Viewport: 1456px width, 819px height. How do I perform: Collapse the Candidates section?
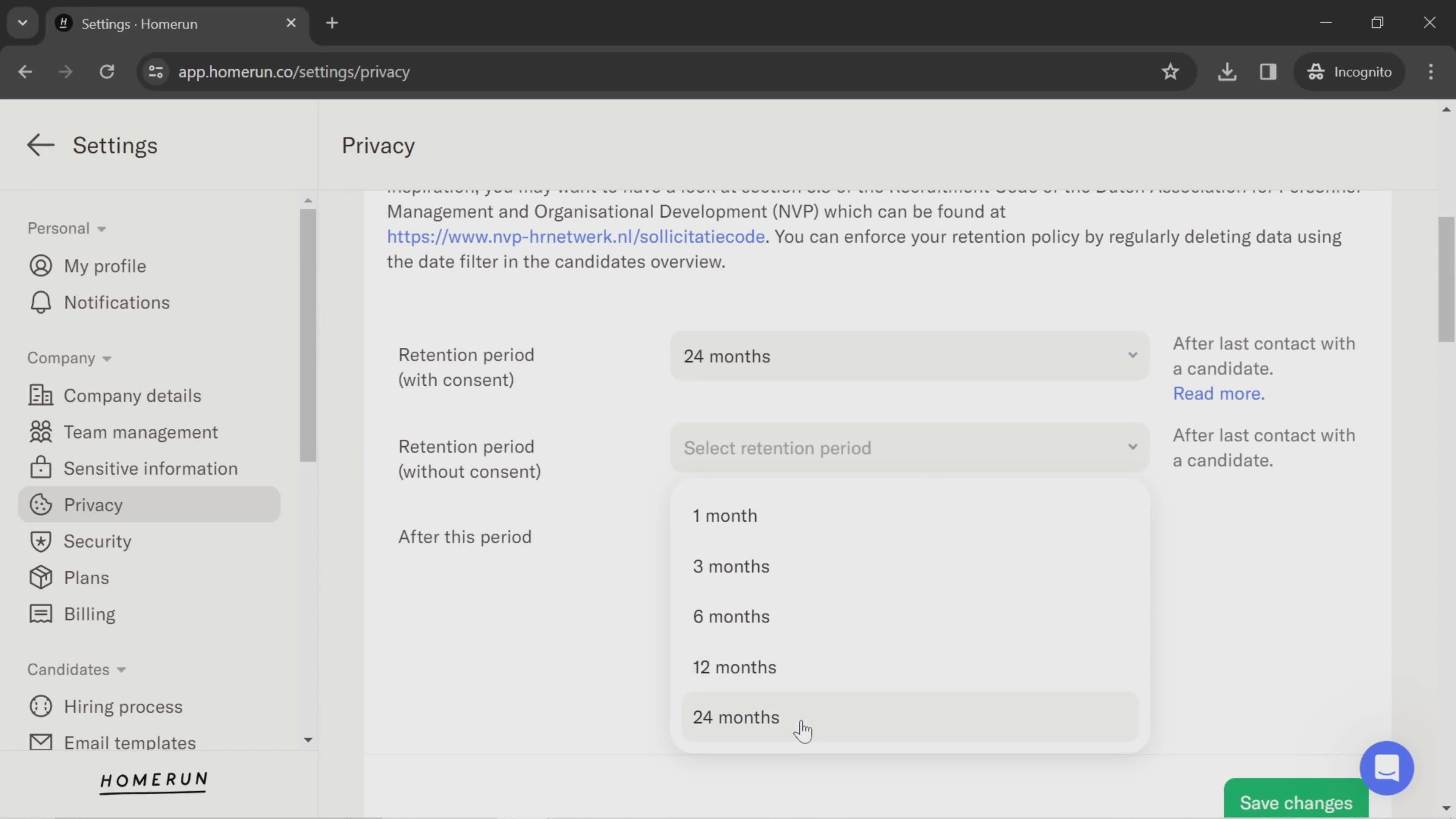pyautogui.click(x=77, y=669)
